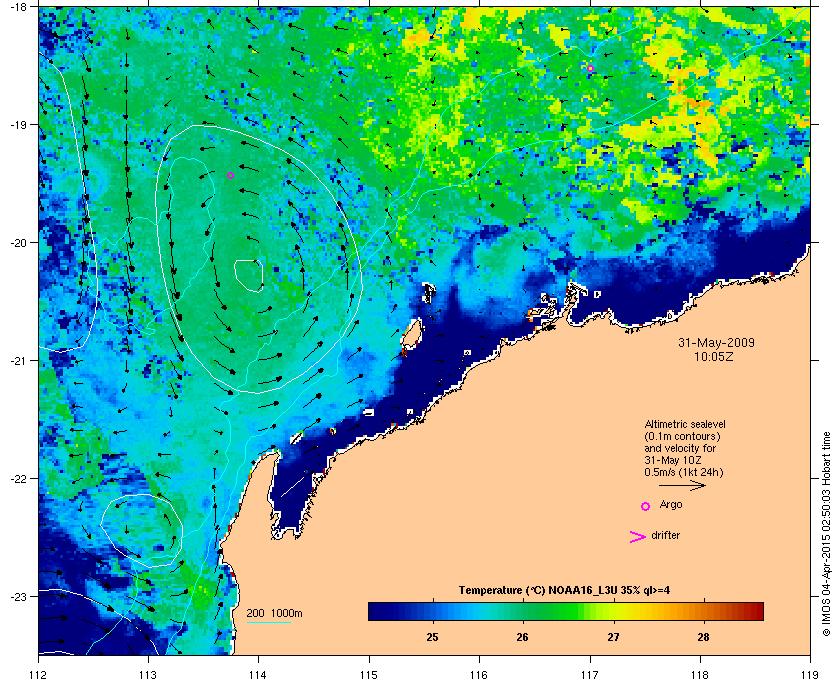Click the latitude axis label -23
The image size is (840, 680).
tap(18, 596)
